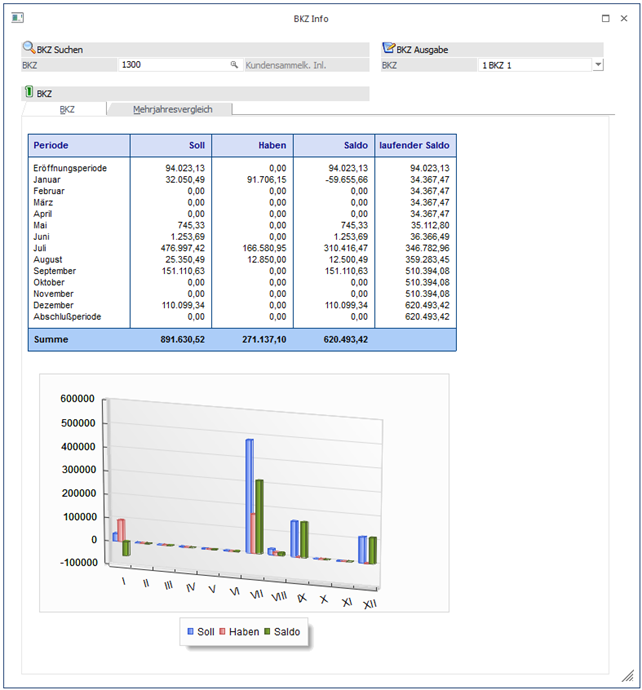Select the BKZ tab
This screenshot has height=690, width=642.
point(67,109)
